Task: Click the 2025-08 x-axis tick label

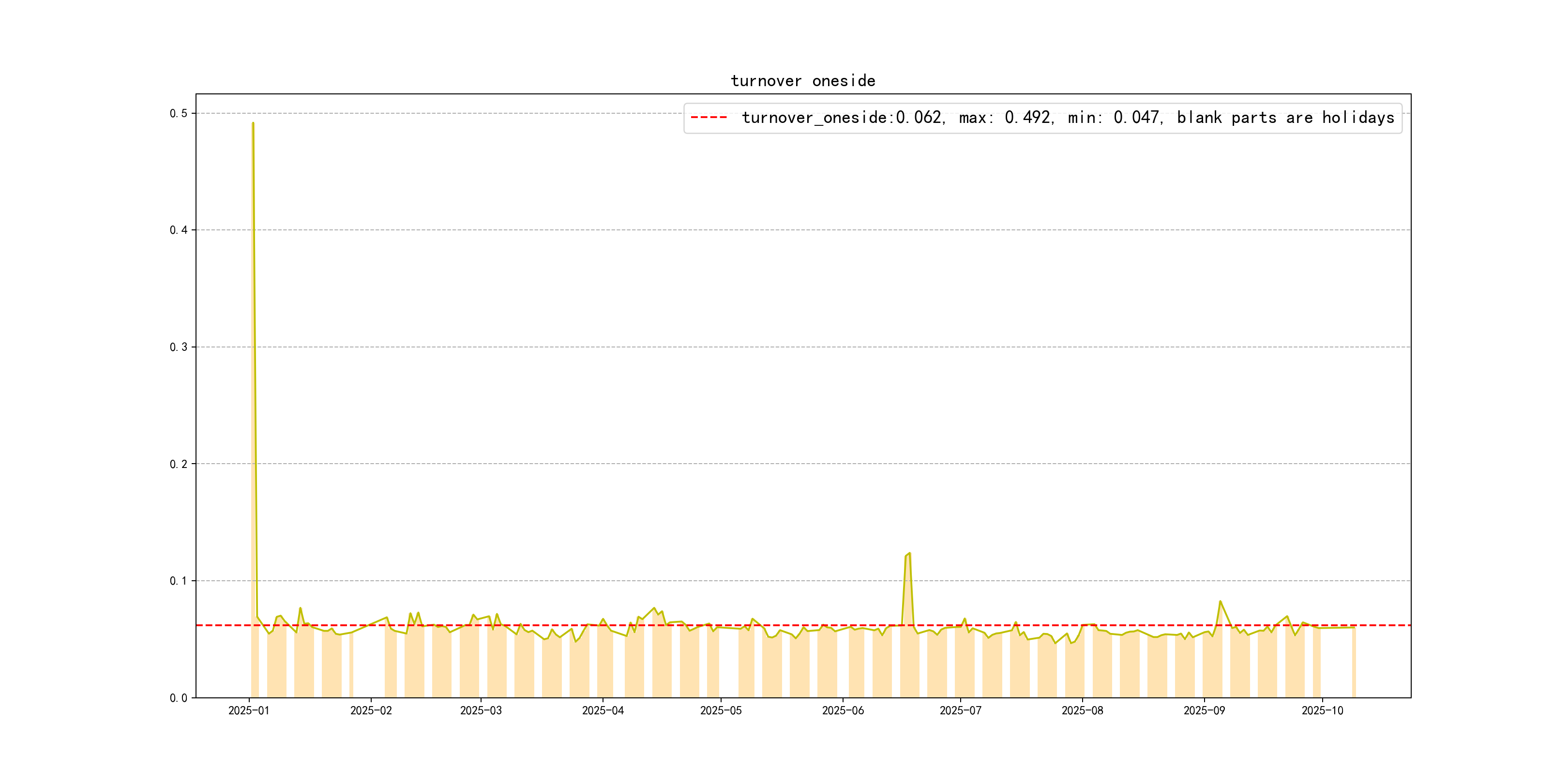Action: coord(1082,710)
